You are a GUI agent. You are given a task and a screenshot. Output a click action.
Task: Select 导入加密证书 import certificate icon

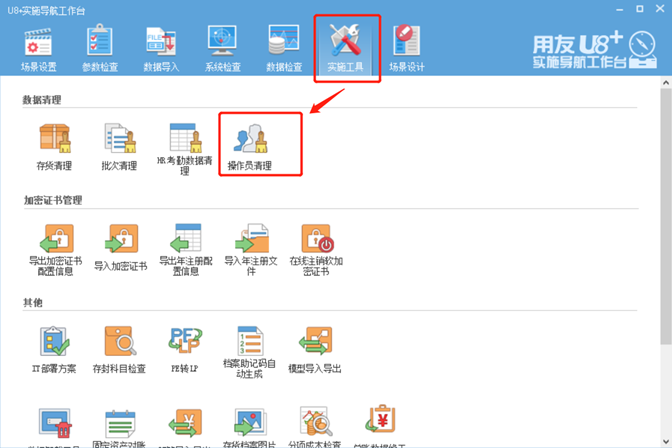point(120,242)
